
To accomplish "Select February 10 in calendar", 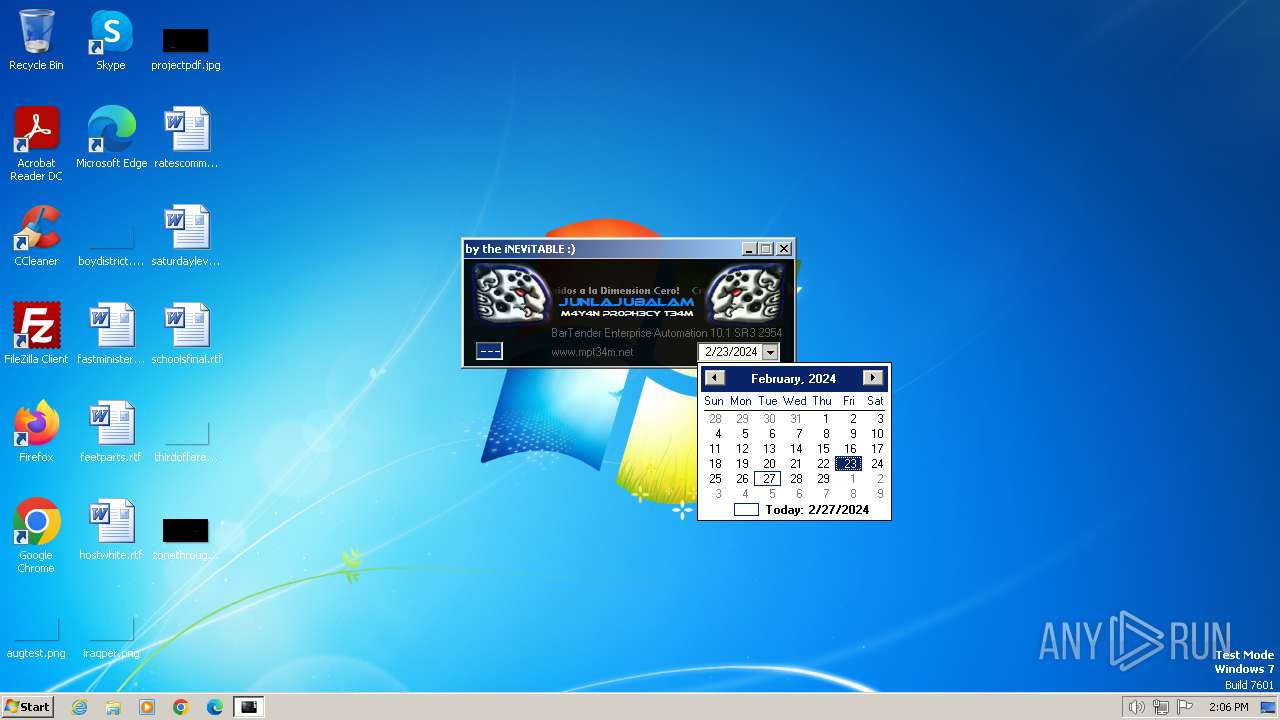I will [877, 434].
